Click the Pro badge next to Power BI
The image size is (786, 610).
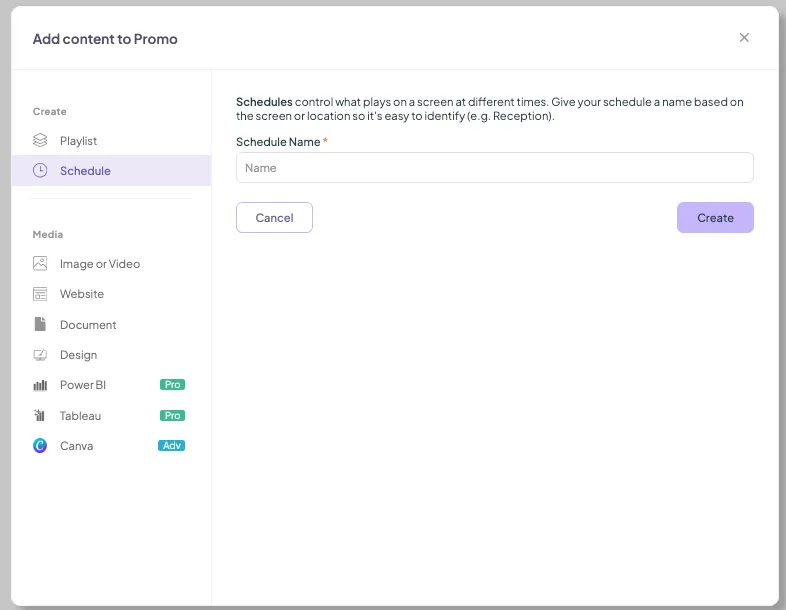[172, 384]
